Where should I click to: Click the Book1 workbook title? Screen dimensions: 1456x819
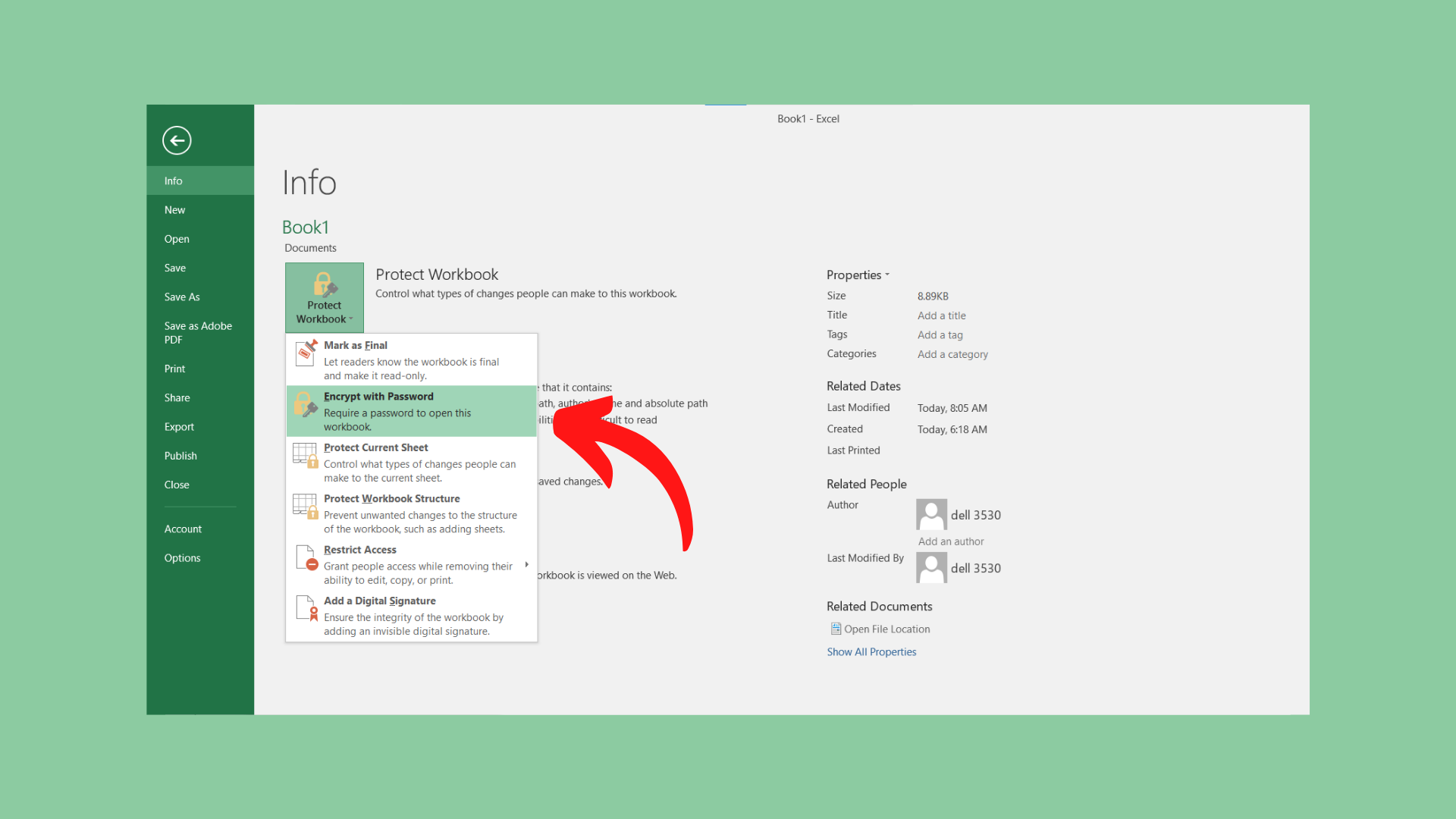coord(306,227)
